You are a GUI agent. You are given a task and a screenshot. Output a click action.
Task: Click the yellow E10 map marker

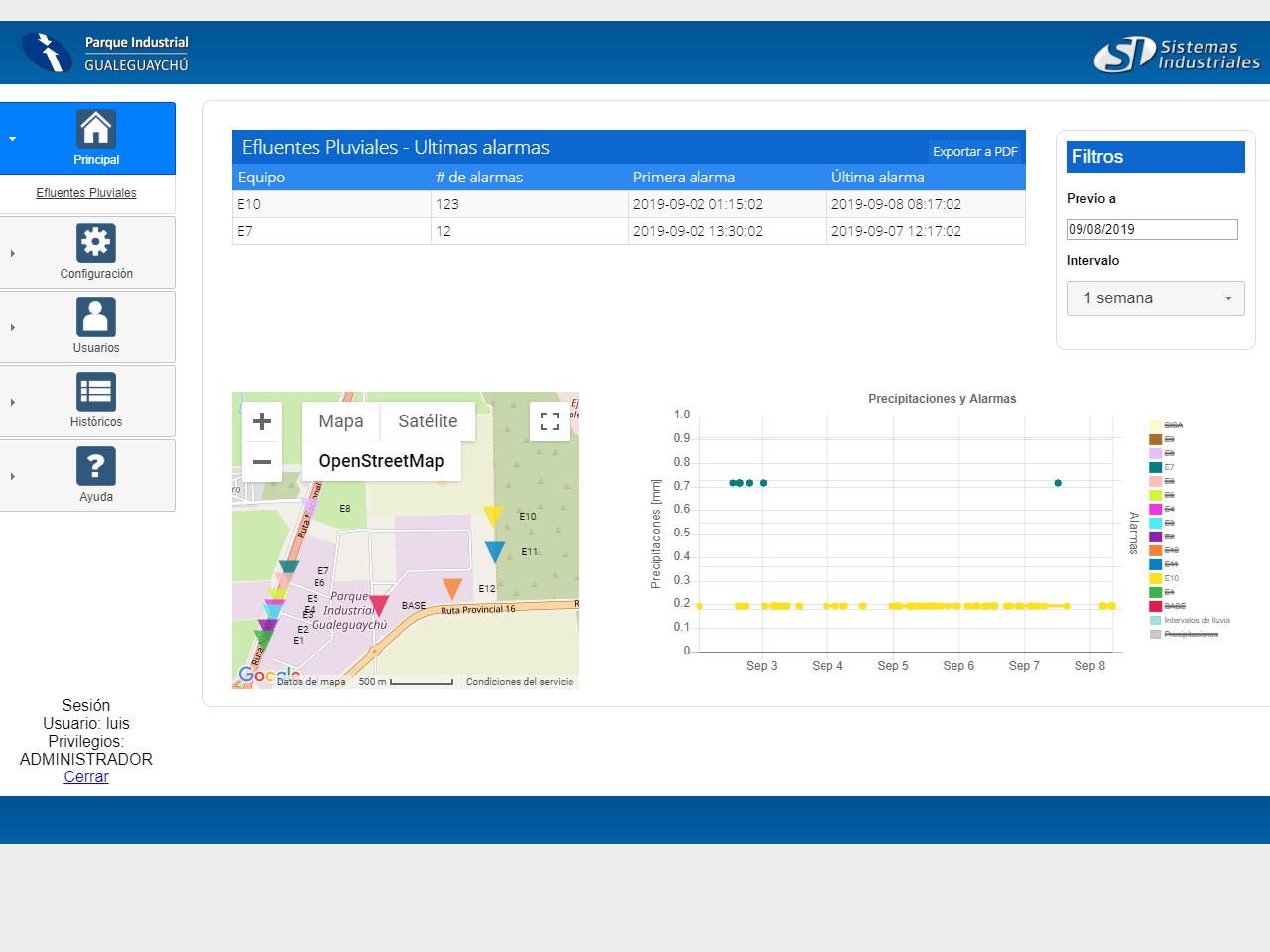[x=493, y=515]
